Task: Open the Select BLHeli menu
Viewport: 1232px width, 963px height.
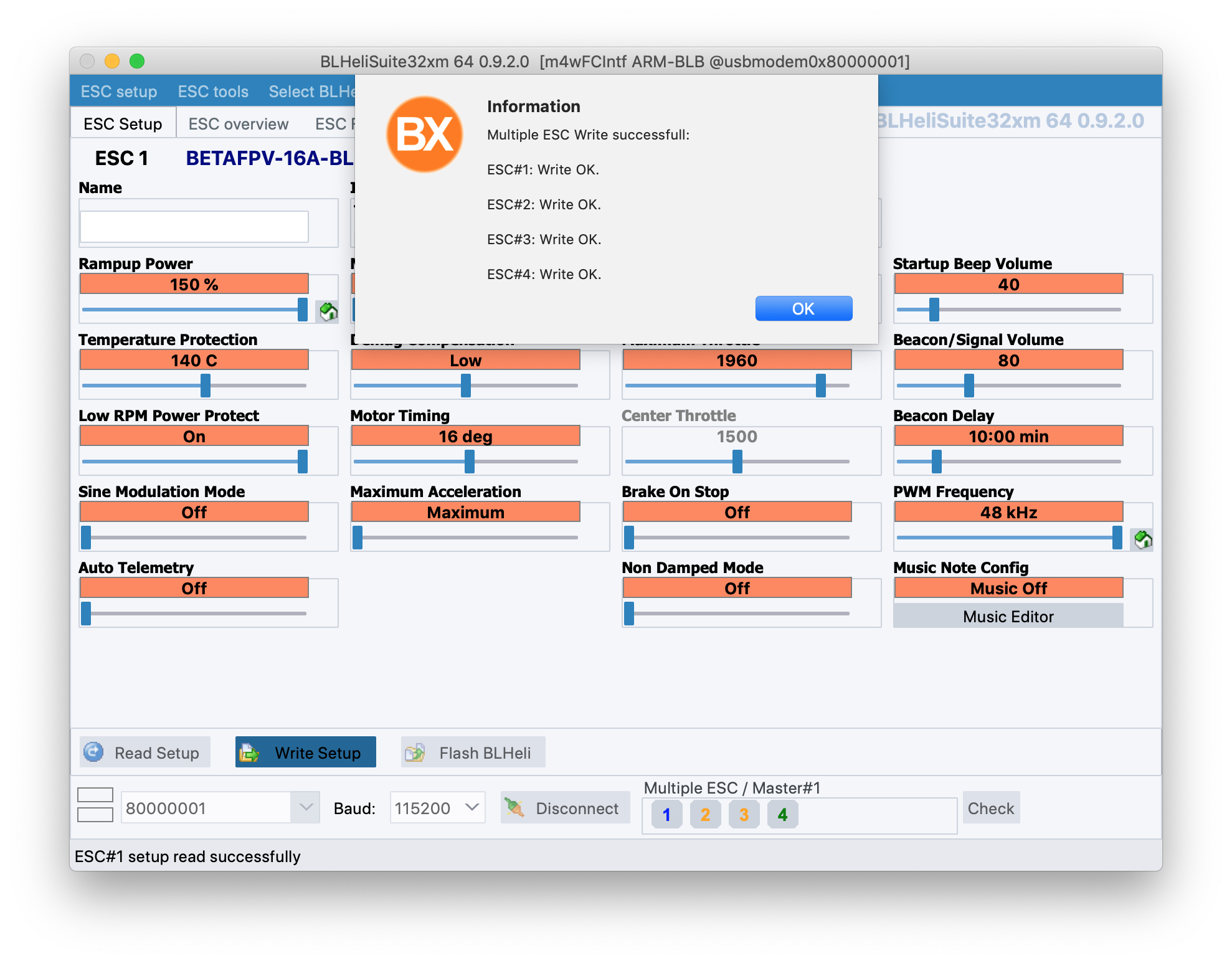Action: (x=311, y=92)
